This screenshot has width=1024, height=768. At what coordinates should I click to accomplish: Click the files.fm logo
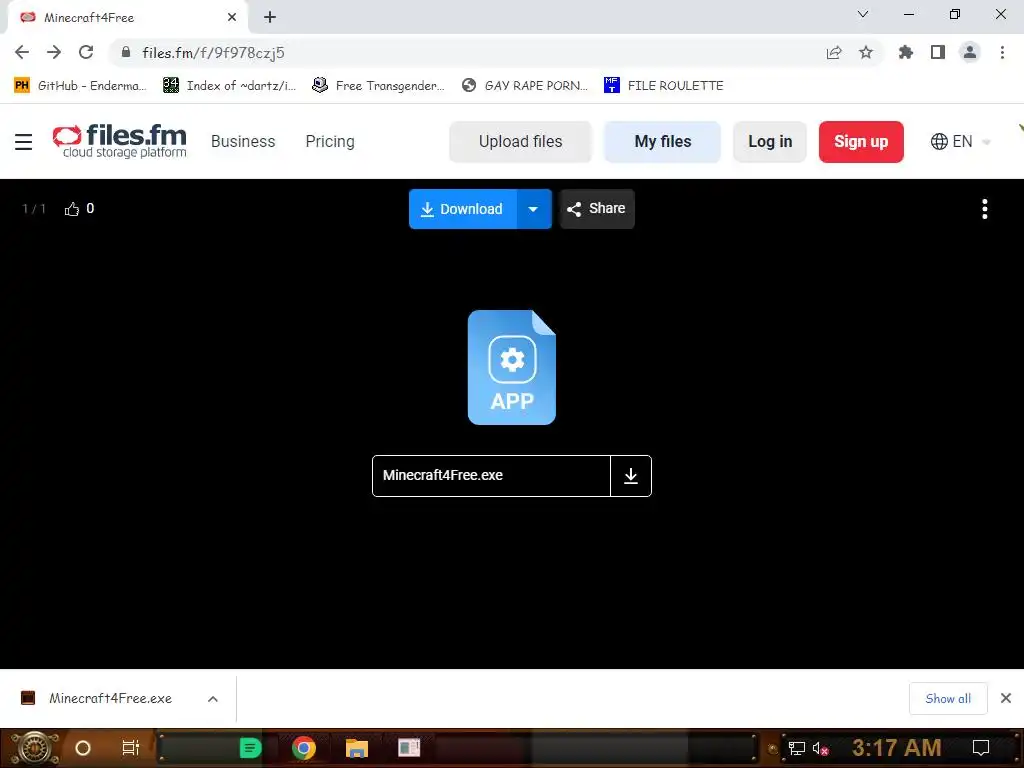click(x=120, y=141)
